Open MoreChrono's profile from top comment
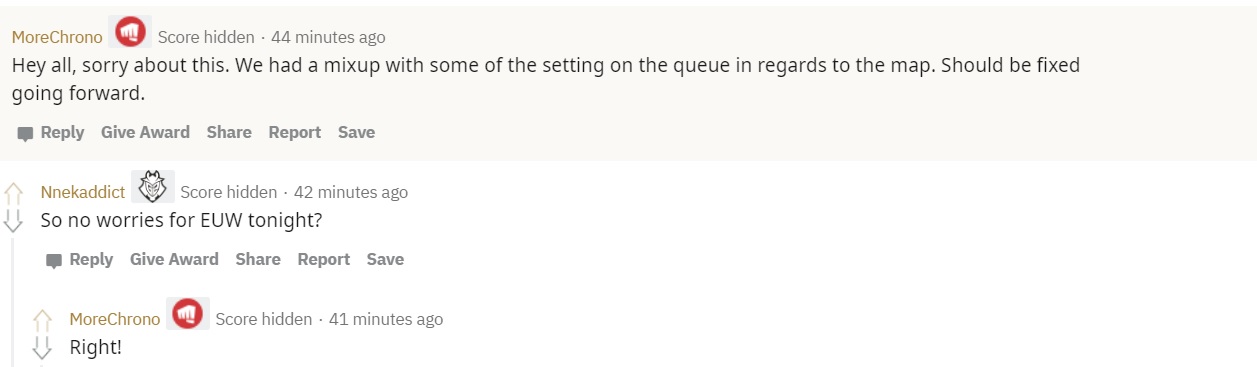The image size is (1257, 367). 57,37
